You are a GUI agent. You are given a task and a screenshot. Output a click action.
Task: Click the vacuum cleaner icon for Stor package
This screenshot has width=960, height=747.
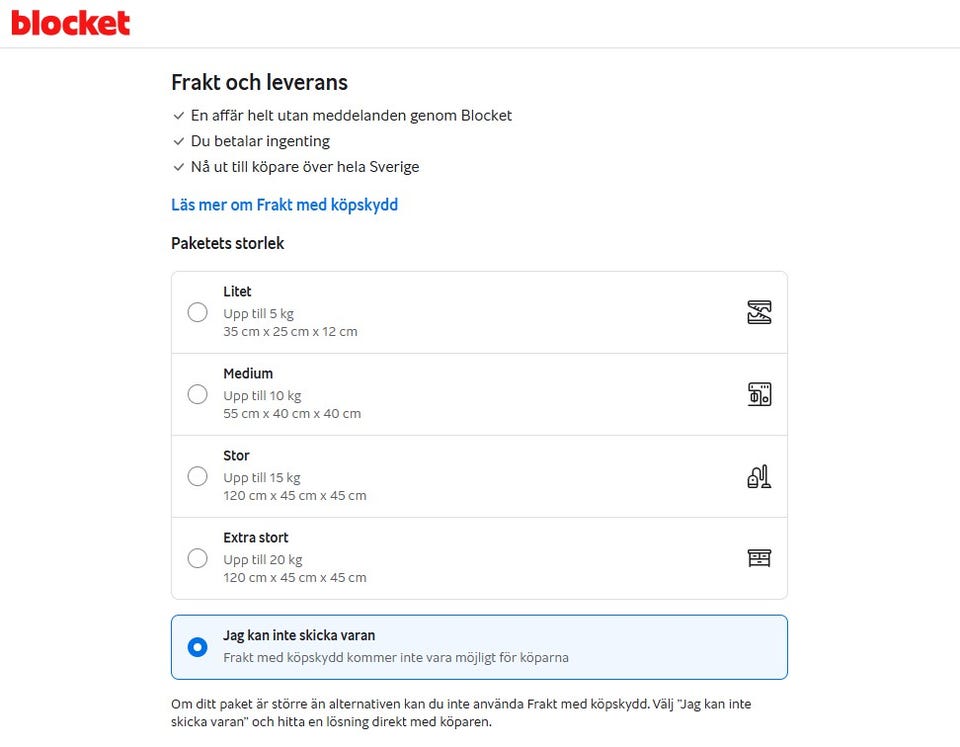[x=759, y=476]
